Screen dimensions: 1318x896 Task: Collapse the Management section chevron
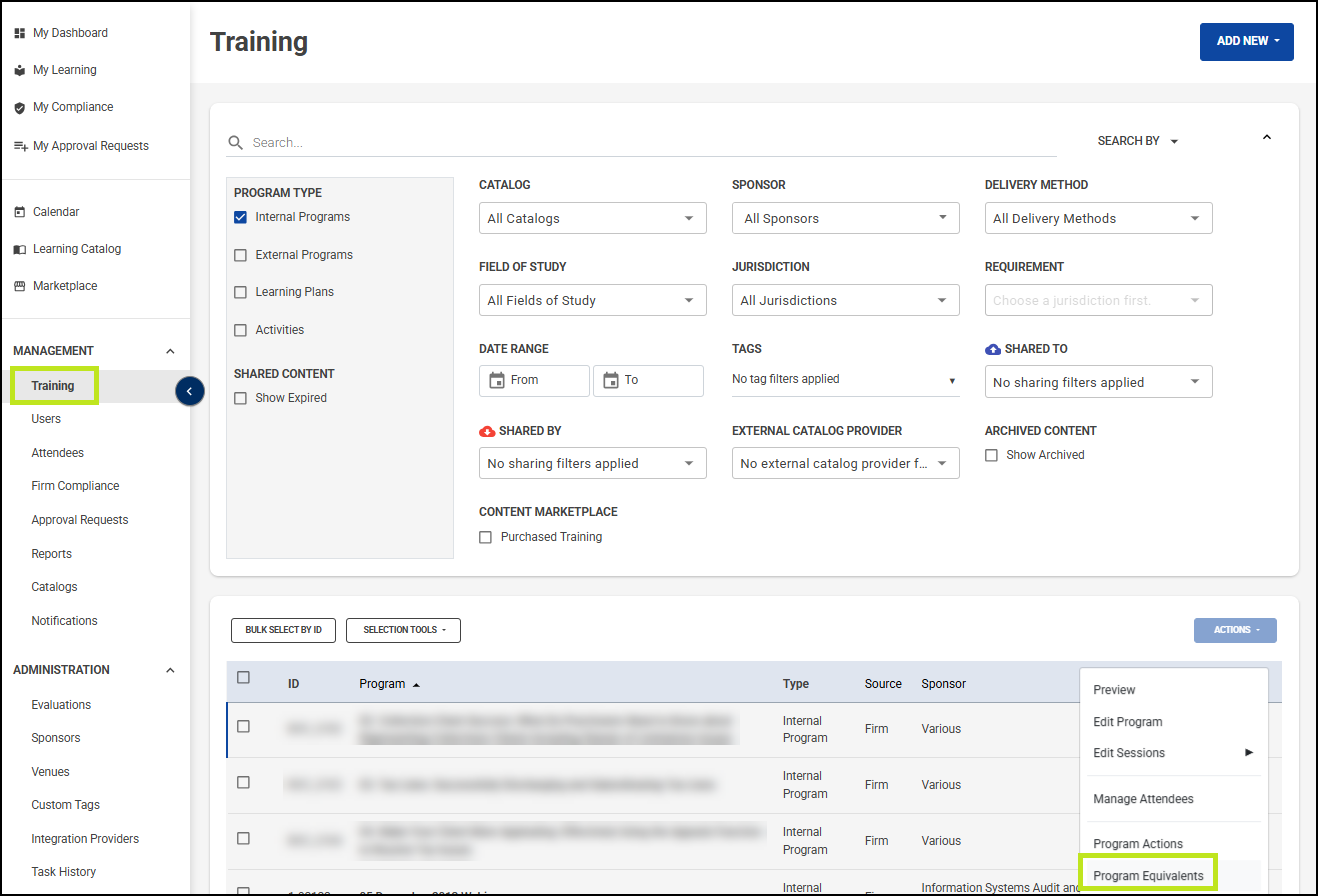pyautogui.click(x=170, y=351)
